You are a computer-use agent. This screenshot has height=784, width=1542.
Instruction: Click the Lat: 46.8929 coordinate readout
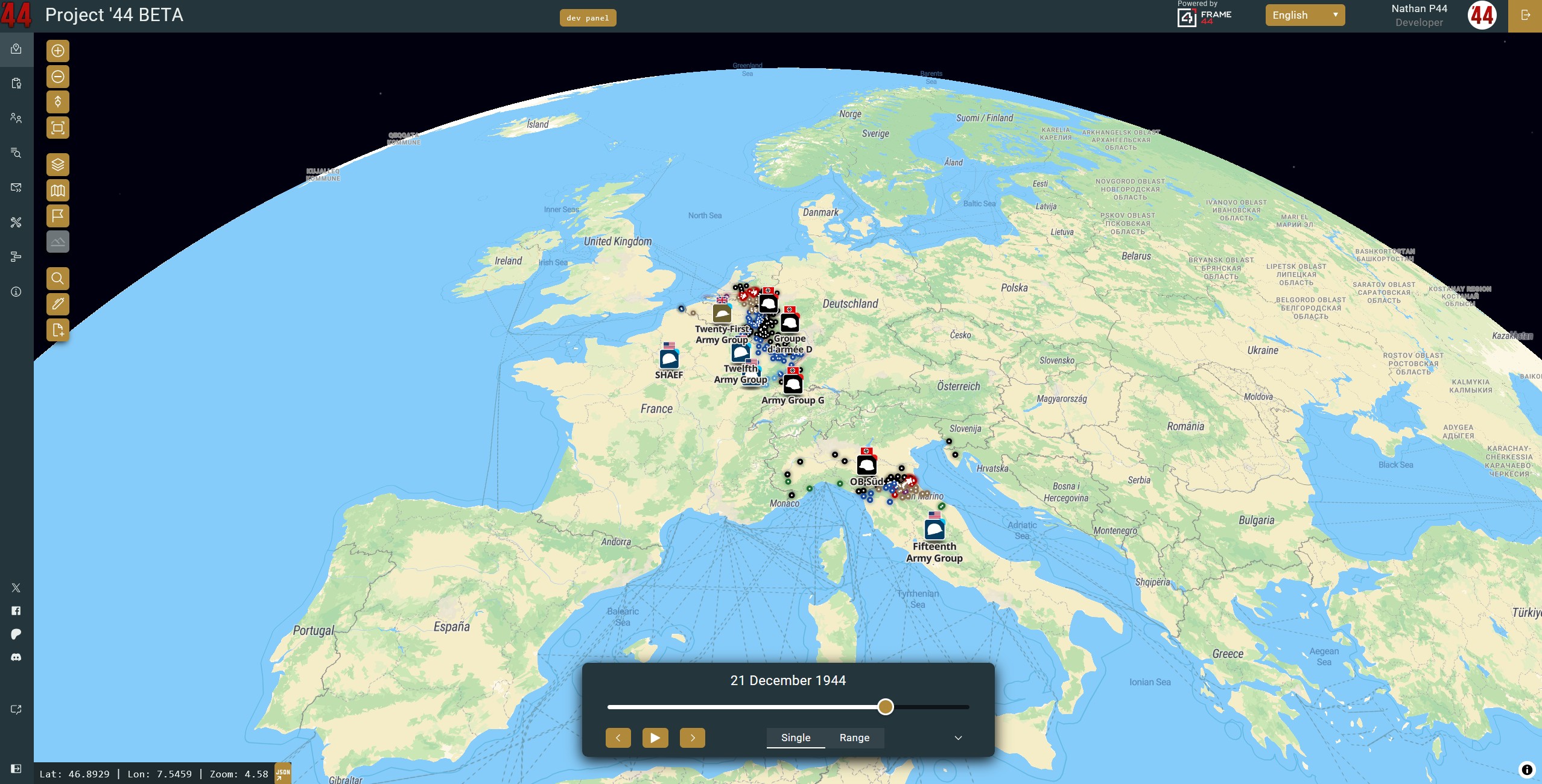75,774
